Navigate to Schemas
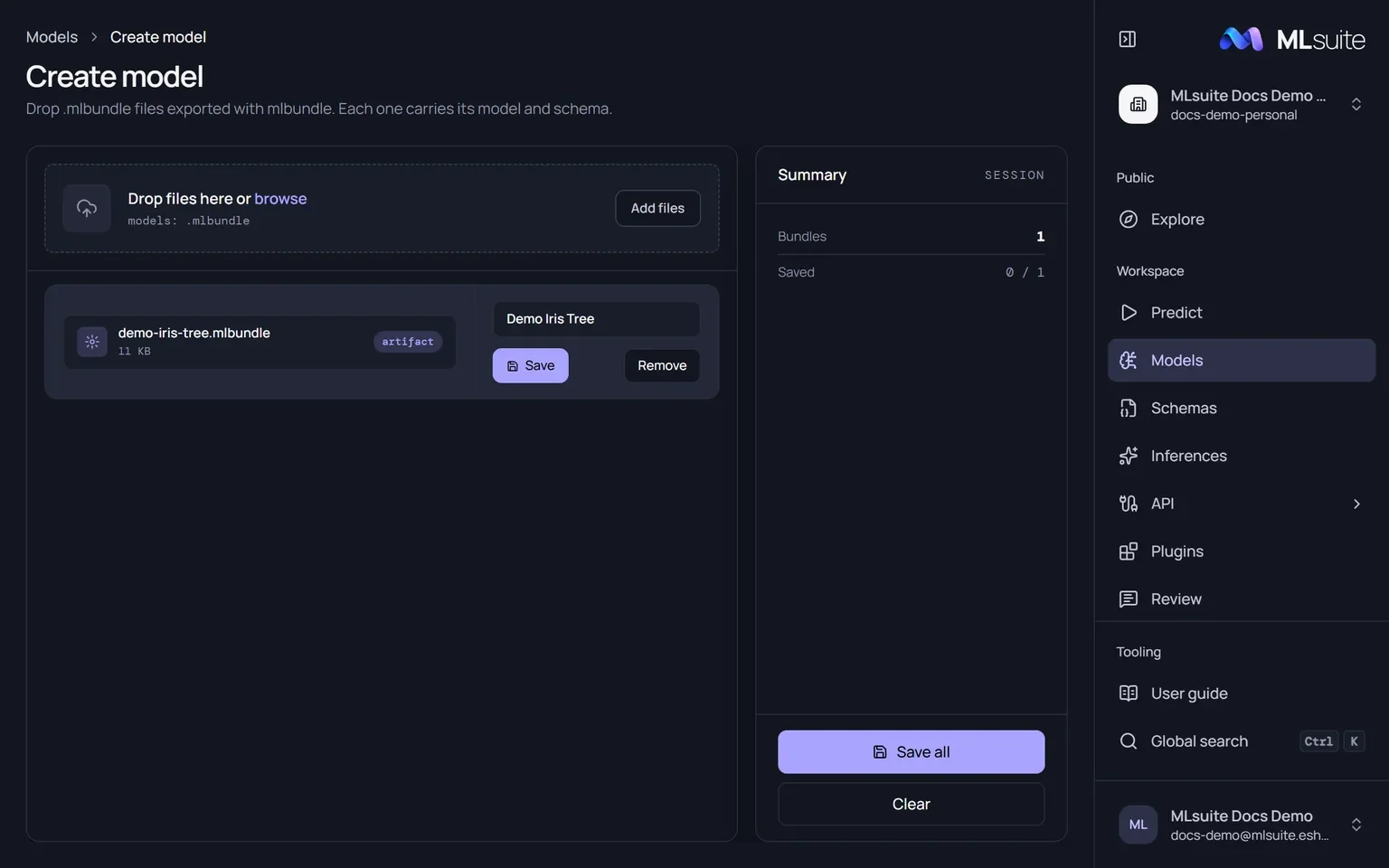Screen dimensions: 1389x868 click(1241, 408)
